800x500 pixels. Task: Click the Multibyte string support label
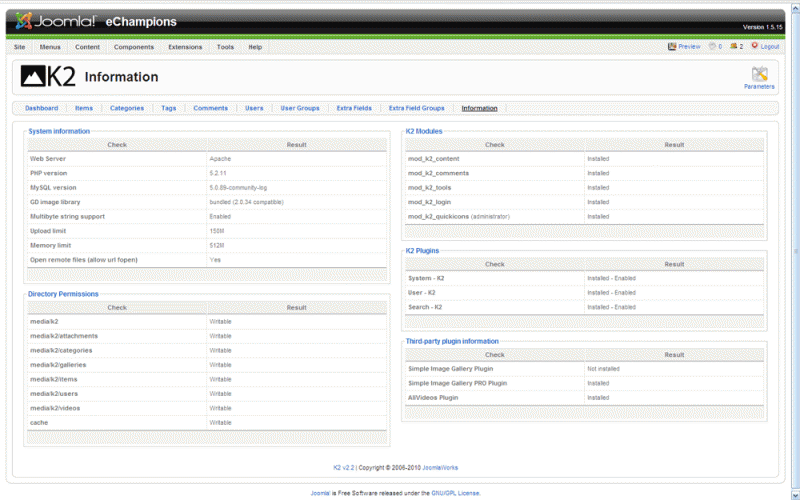pos(67,216)
